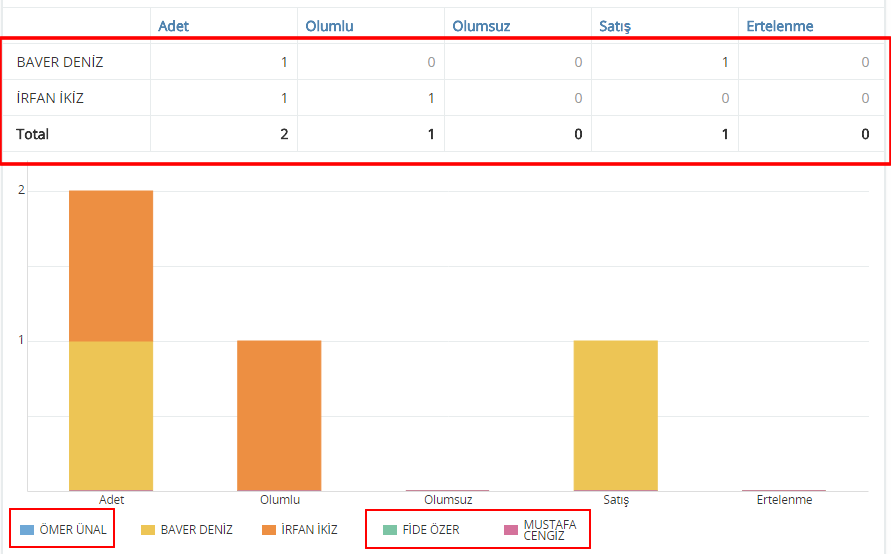Select the İRFAN İKİZ row name
Image resolution: width=891 pixels, height=554 pixels.
click(50, 98)
